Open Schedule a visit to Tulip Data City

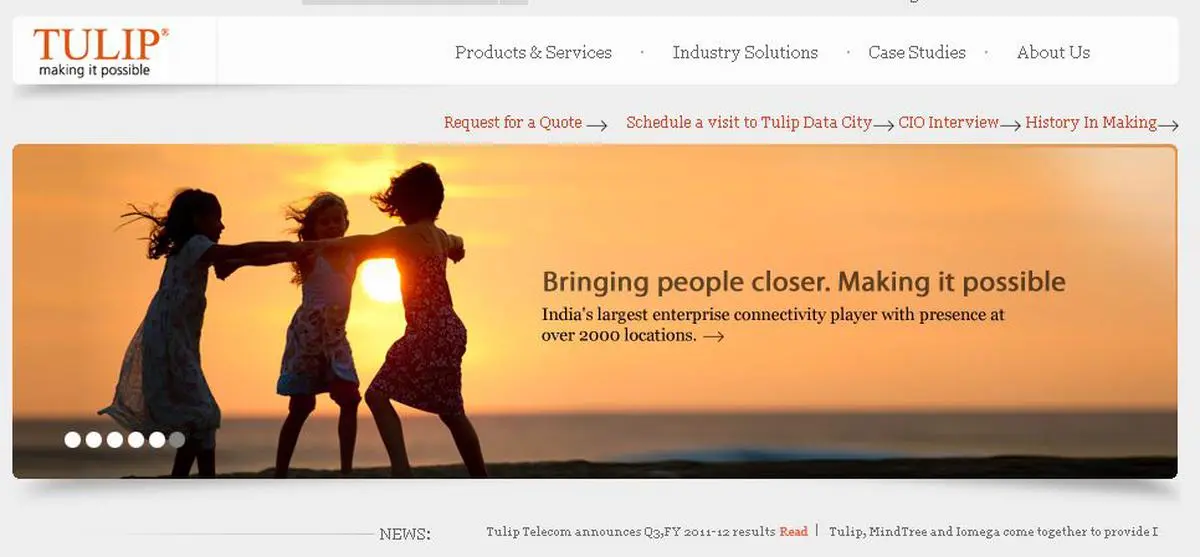click(749, 122)
